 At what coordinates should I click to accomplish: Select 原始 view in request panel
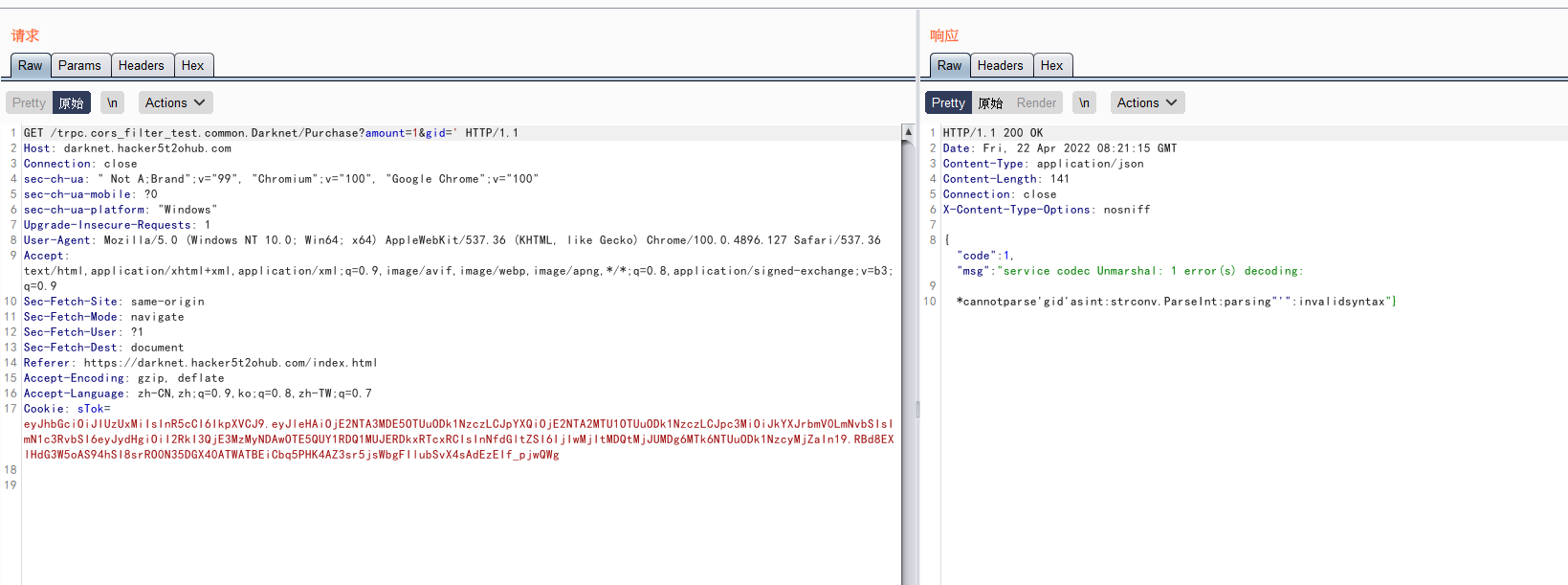[72, 102]
